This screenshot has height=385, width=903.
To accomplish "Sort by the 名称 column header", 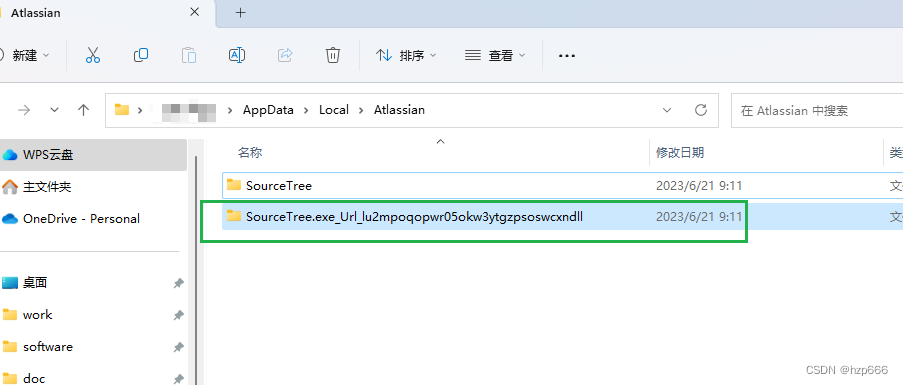I will click(x=250, y=153).
